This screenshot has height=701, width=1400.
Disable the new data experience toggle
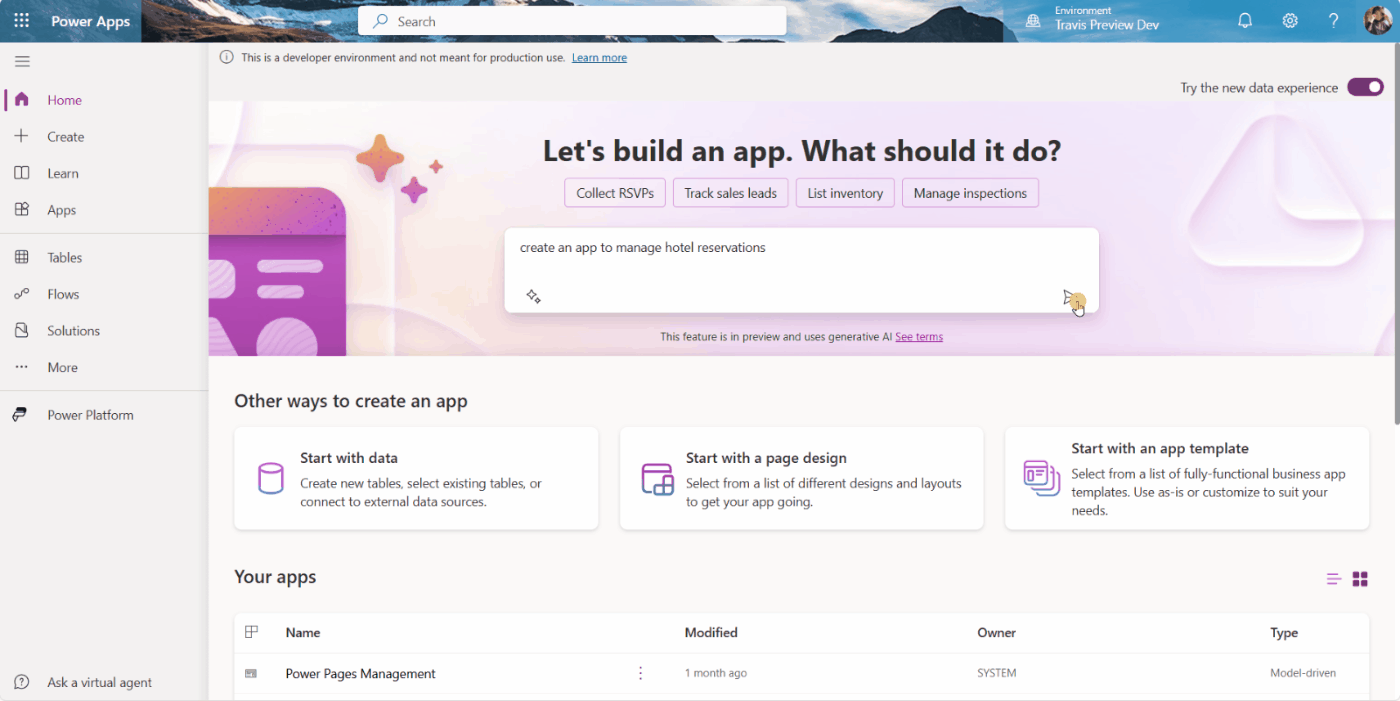(1364, 87)
